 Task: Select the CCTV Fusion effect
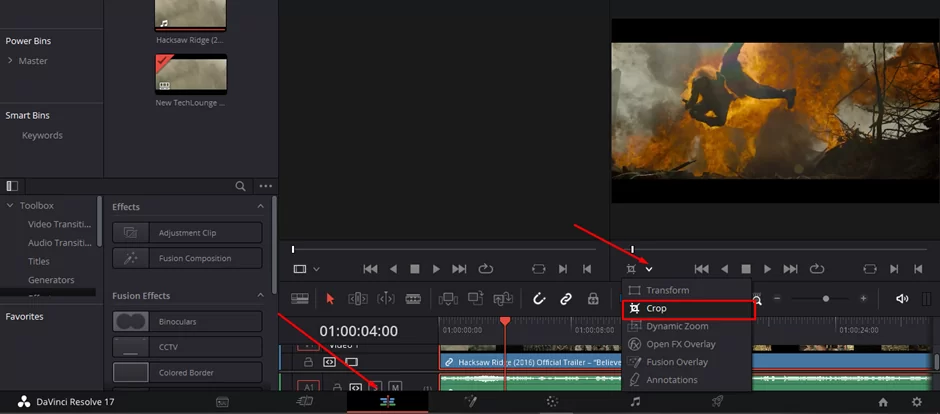(187, 347)
